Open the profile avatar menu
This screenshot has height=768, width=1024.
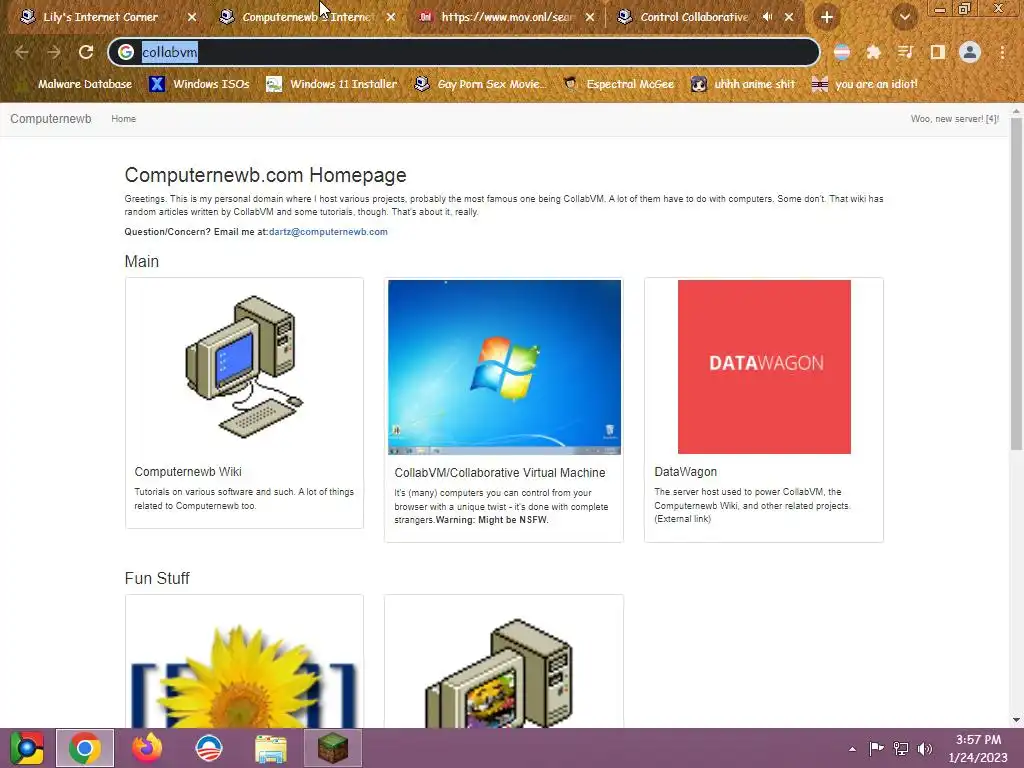pos(970,52)
